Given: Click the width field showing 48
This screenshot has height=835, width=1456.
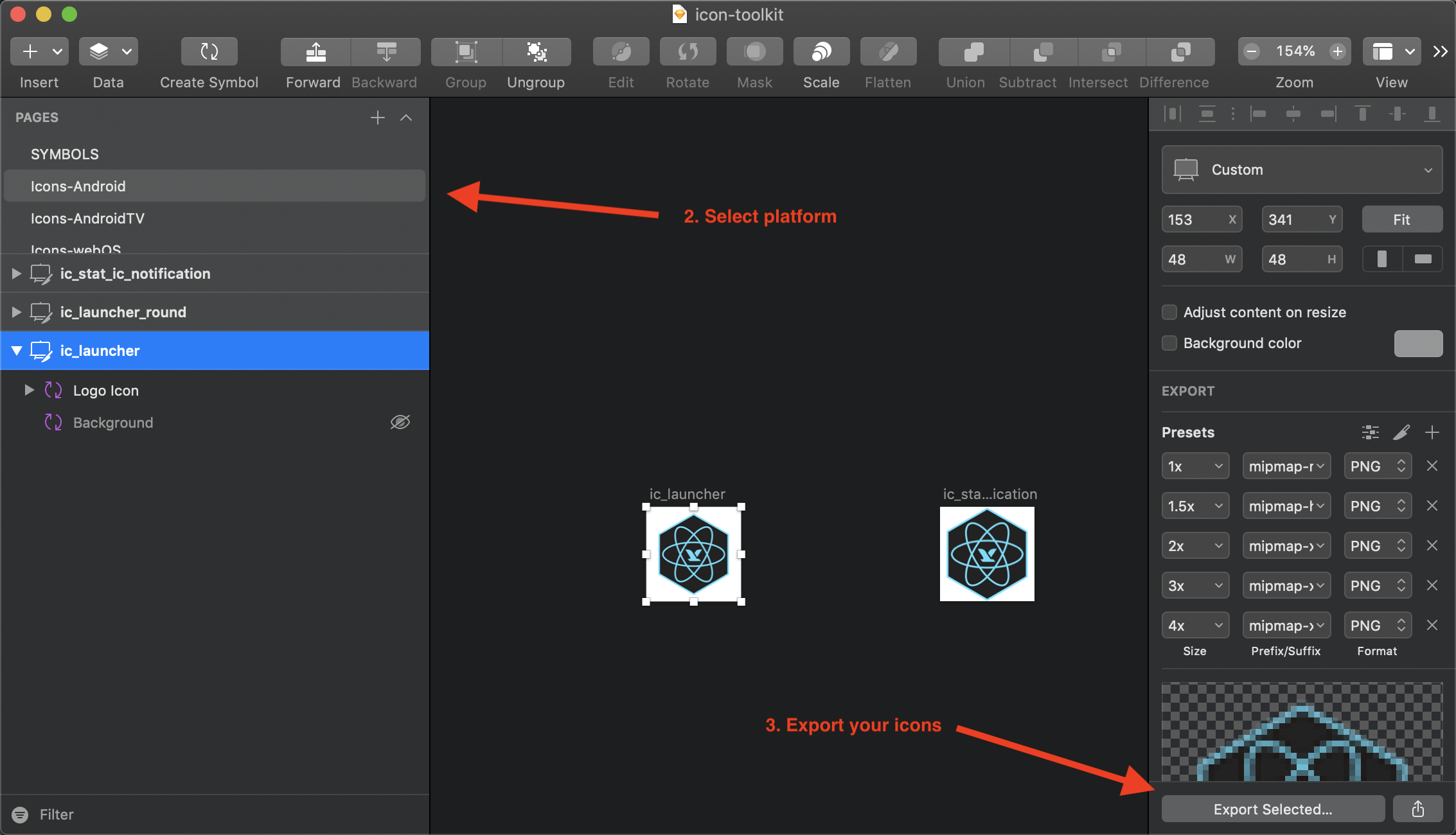Looking at the screenshot, I should tap(1202, 259).
